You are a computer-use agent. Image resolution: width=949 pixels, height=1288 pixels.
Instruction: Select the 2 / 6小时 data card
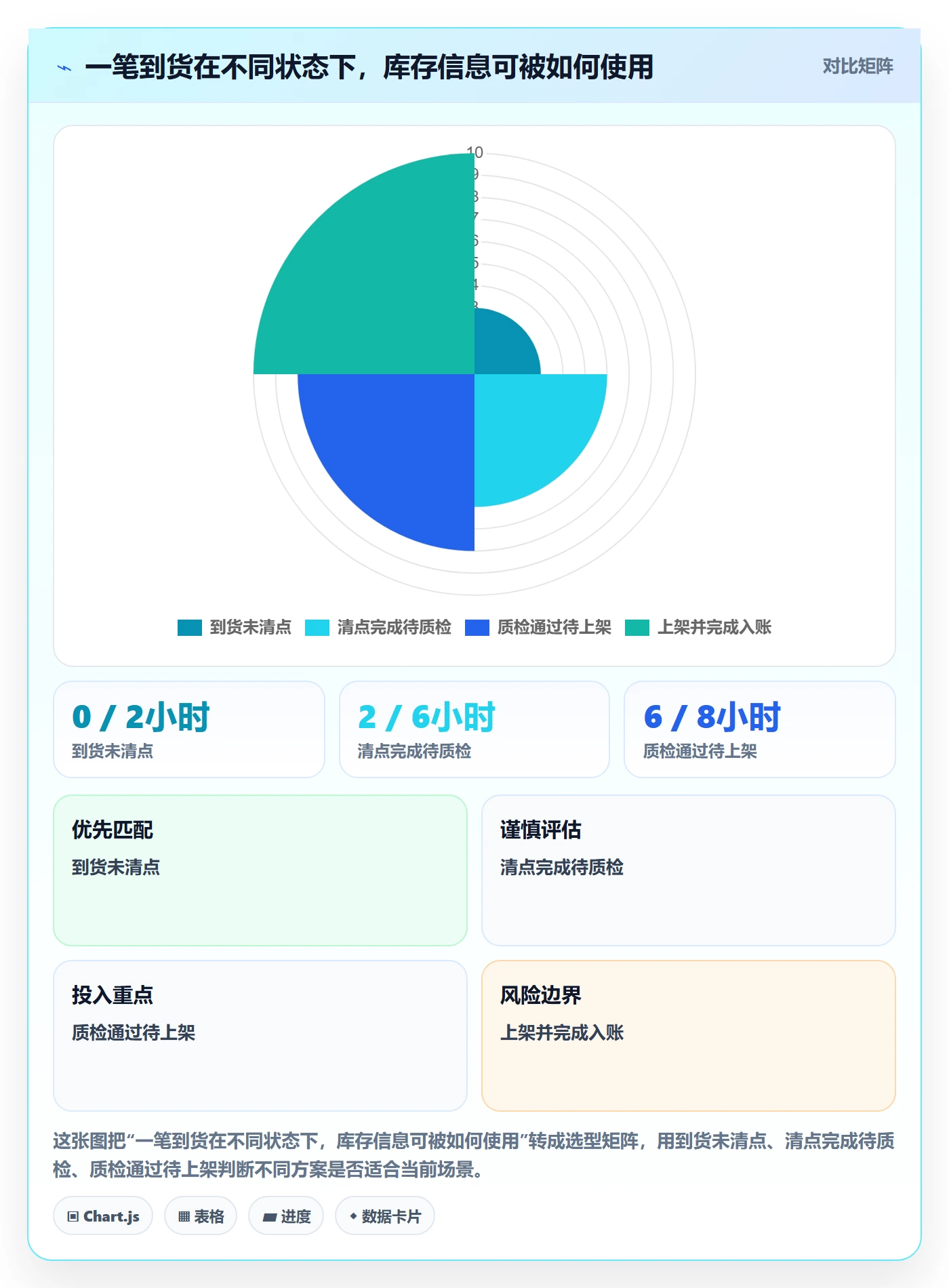(x=474, y=729)
